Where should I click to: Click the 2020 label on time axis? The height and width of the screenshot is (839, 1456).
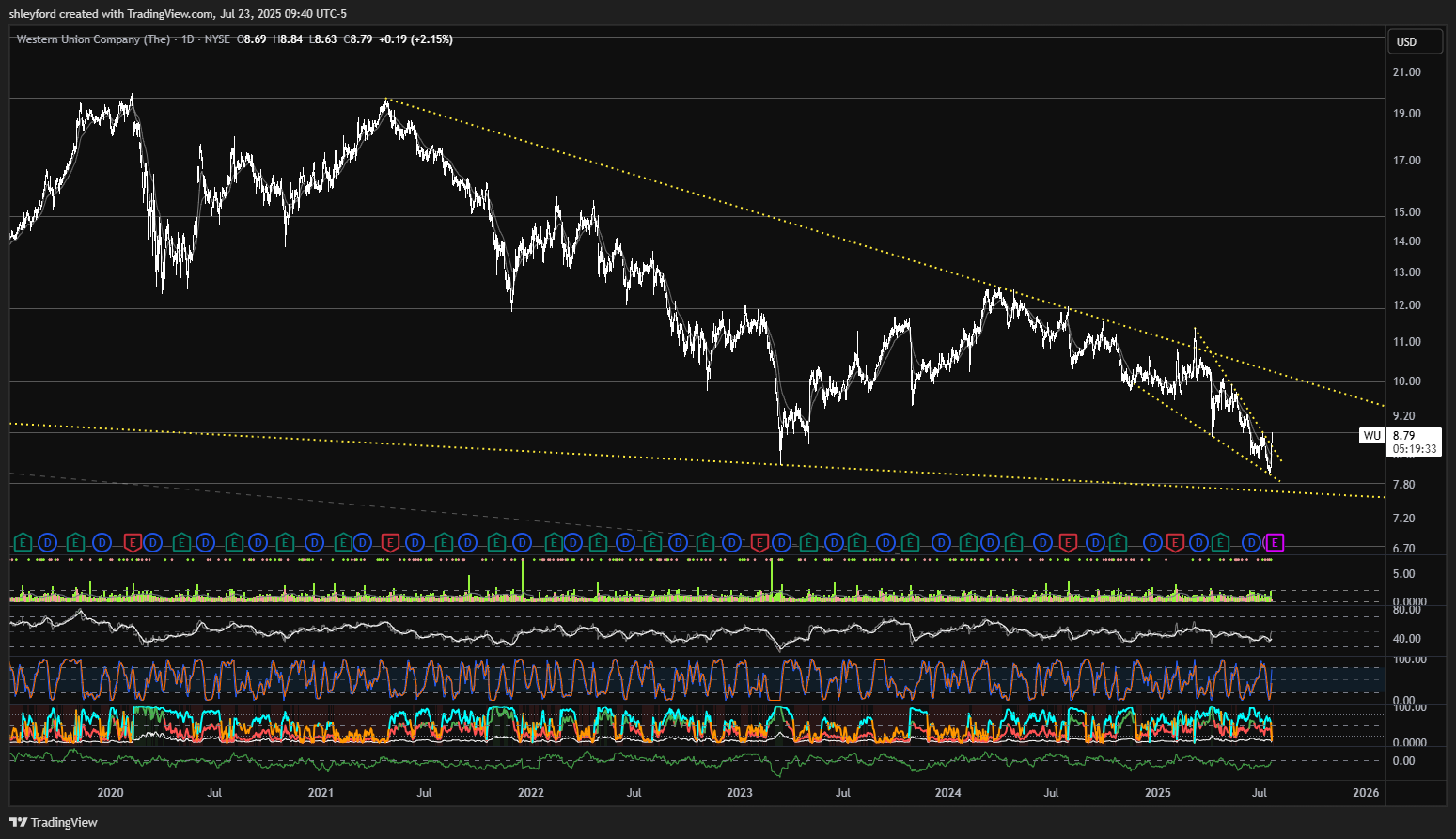[x=111, y=793]
